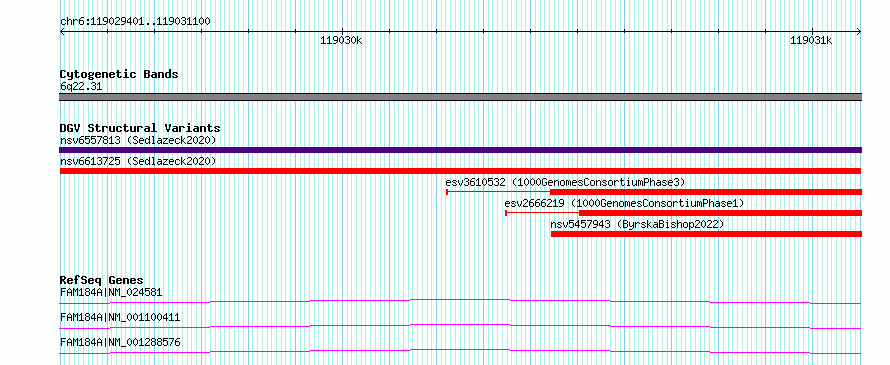Select the red nsv6613725 variant bar
Viewport: 890px width, 365px height.
click(460, 171)
